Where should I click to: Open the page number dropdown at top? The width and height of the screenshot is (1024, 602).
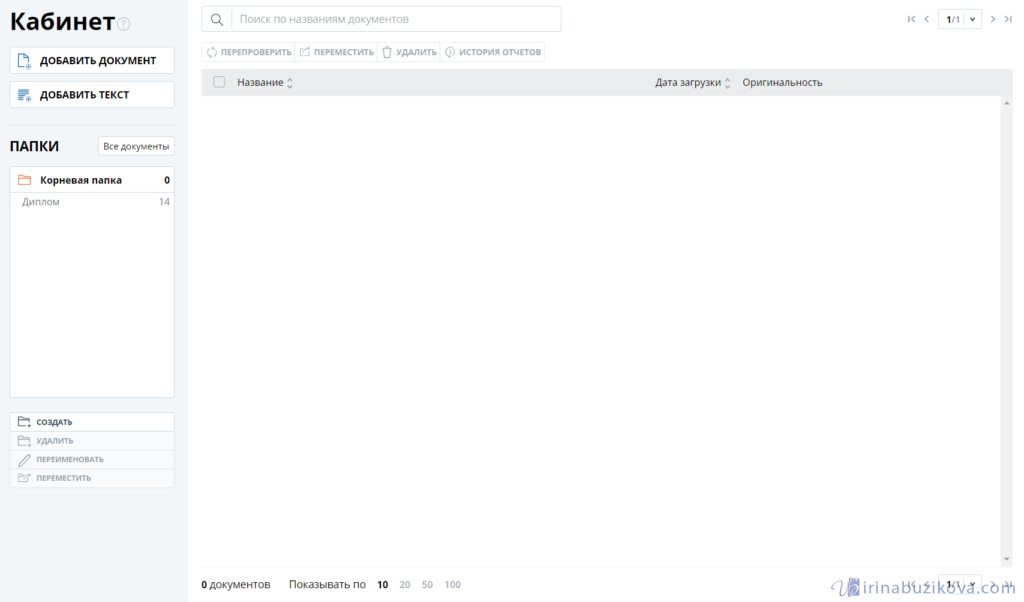pos(972,19)
